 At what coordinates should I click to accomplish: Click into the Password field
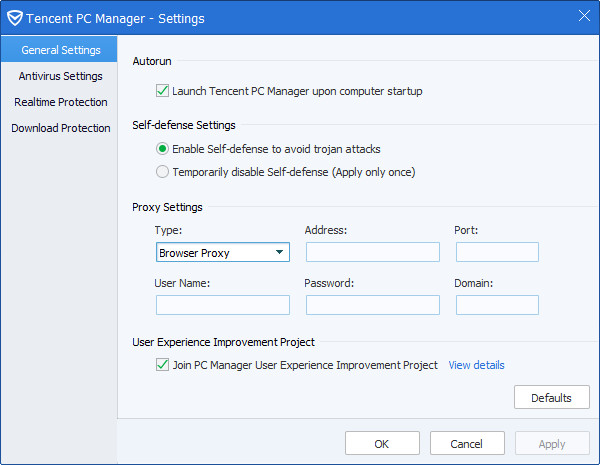372,305
